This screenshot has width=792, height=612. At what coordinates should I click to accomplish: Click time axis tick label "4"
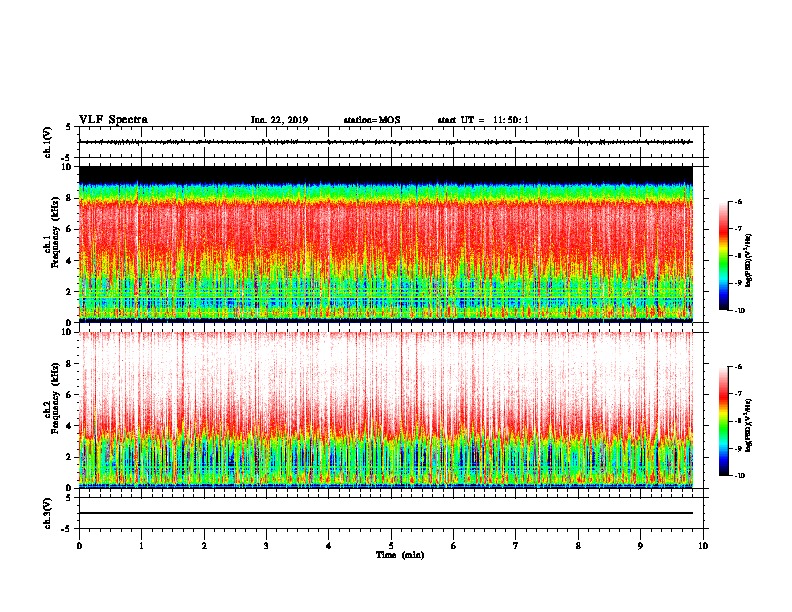click(329, 546)
